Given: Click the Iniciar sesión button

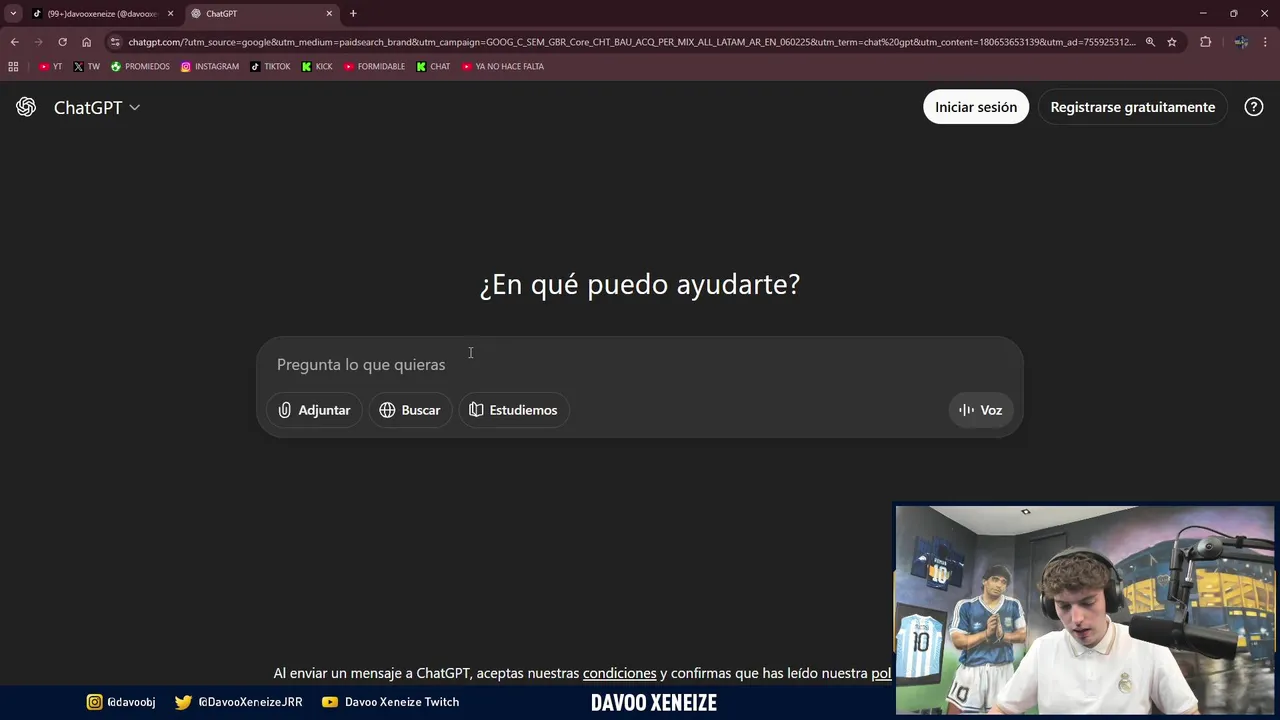Looking at the screenshot, I should tap(976, 107).
